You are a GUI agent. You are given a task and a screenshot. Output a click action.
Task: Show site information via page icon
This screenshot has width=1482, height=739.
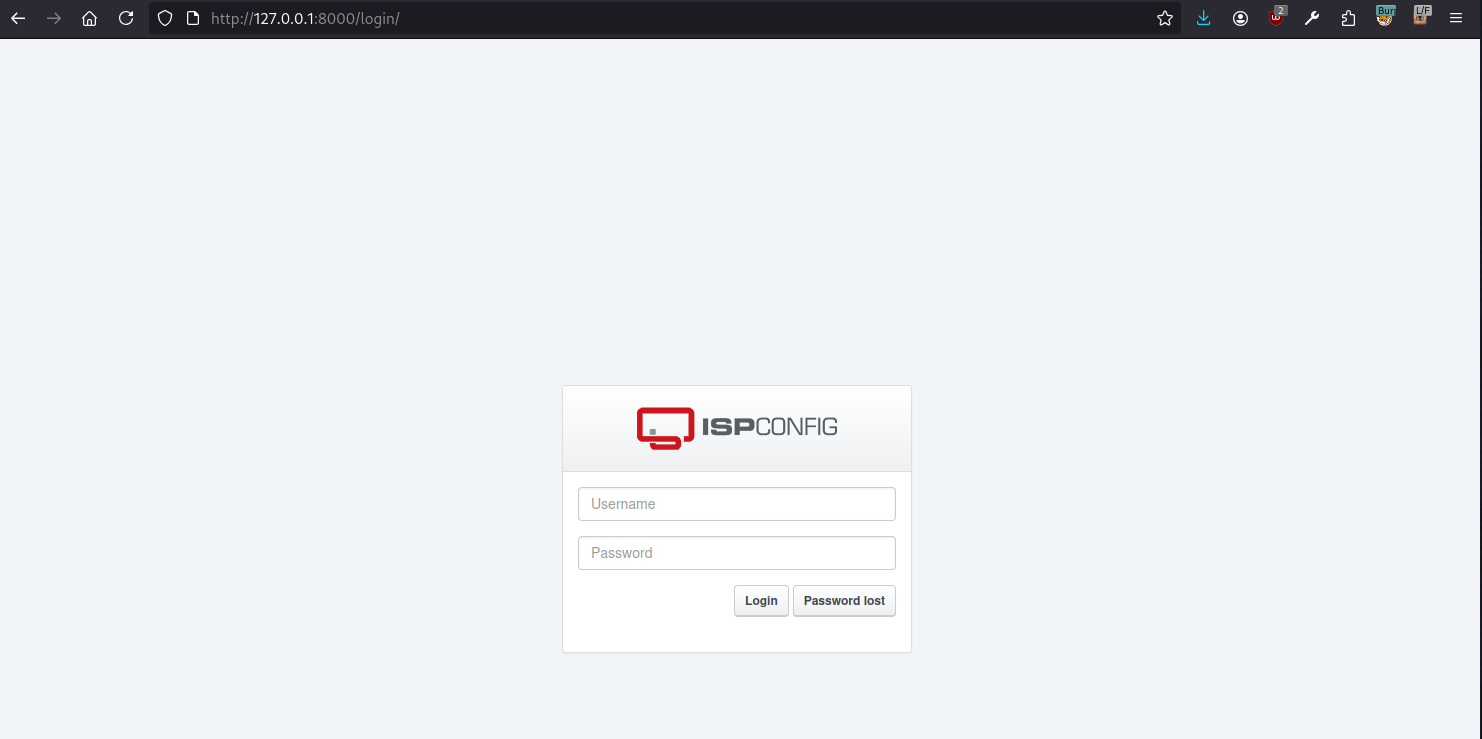point(193,18)
